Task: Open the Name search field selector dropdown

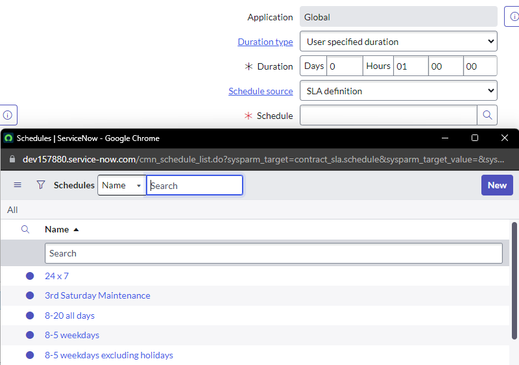Action: point(122,185)
